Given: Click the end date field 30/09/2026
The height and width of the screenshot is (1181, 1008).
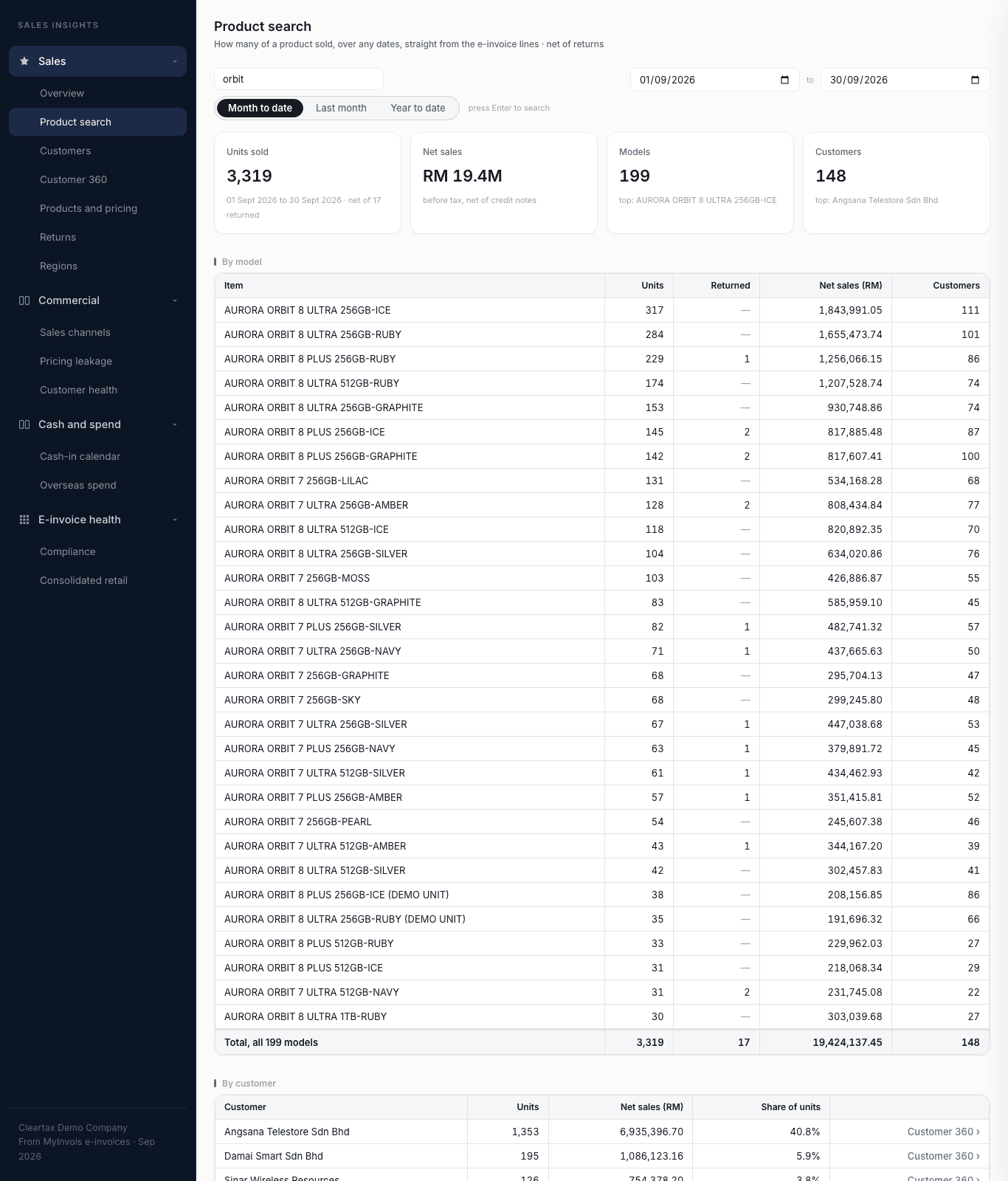Looking at the screenshot, I should [x=905, y=80].
